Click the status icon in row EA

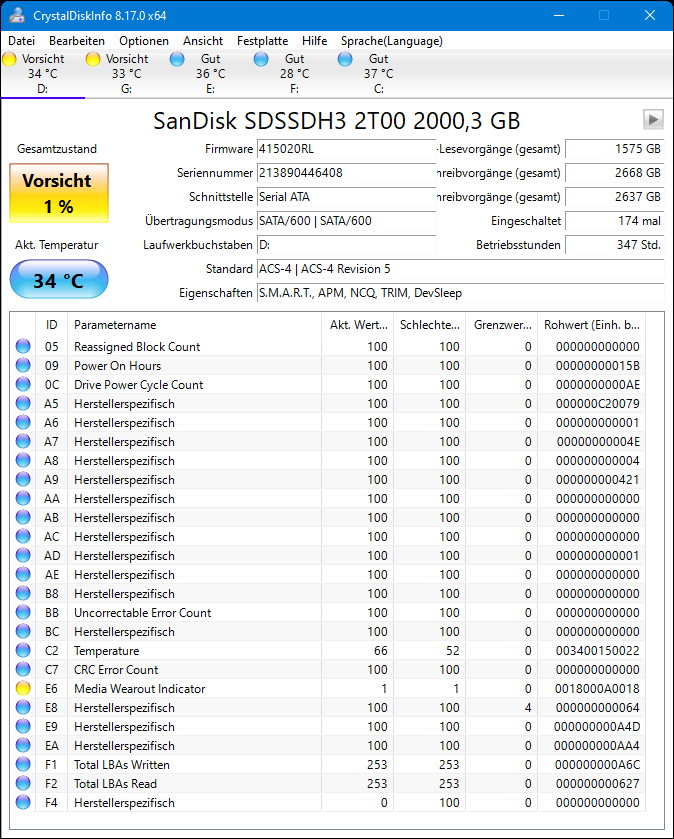point(23,745)
